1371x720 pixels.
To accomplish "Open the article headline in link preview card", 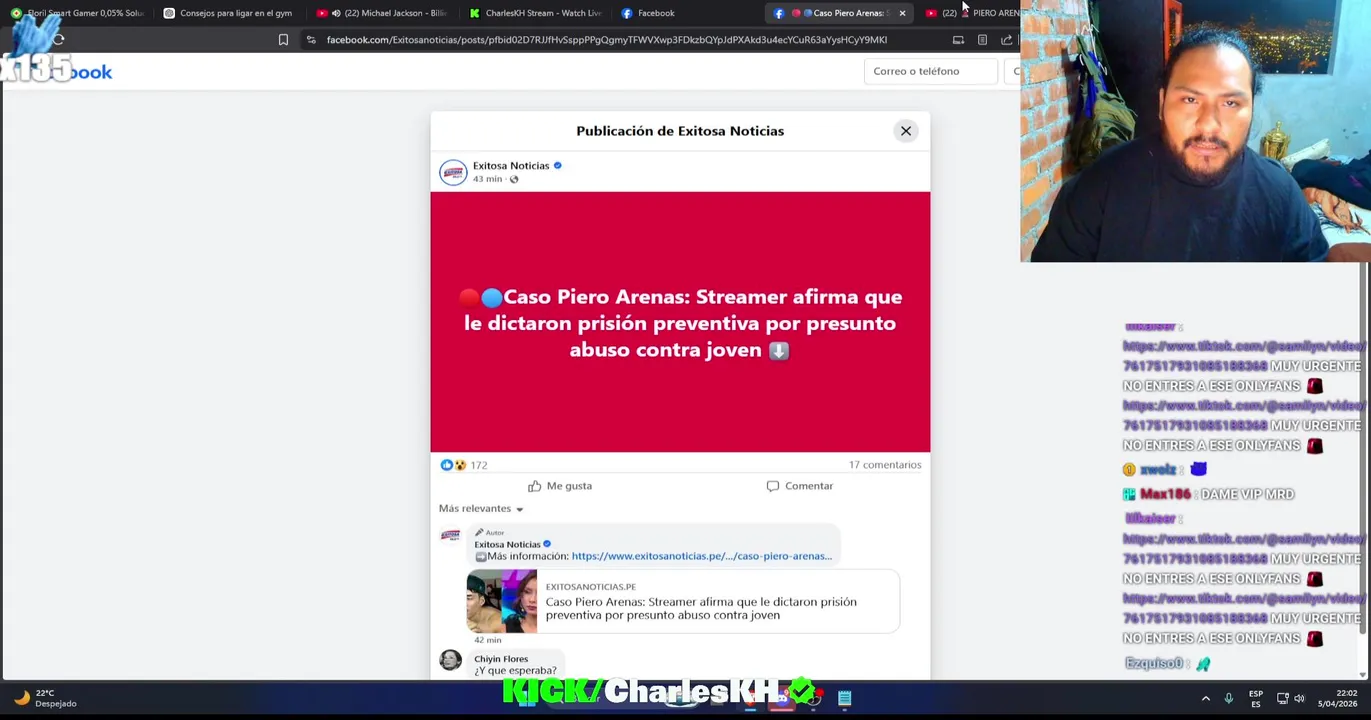I will pyautogui.click(x=701, y=608).
